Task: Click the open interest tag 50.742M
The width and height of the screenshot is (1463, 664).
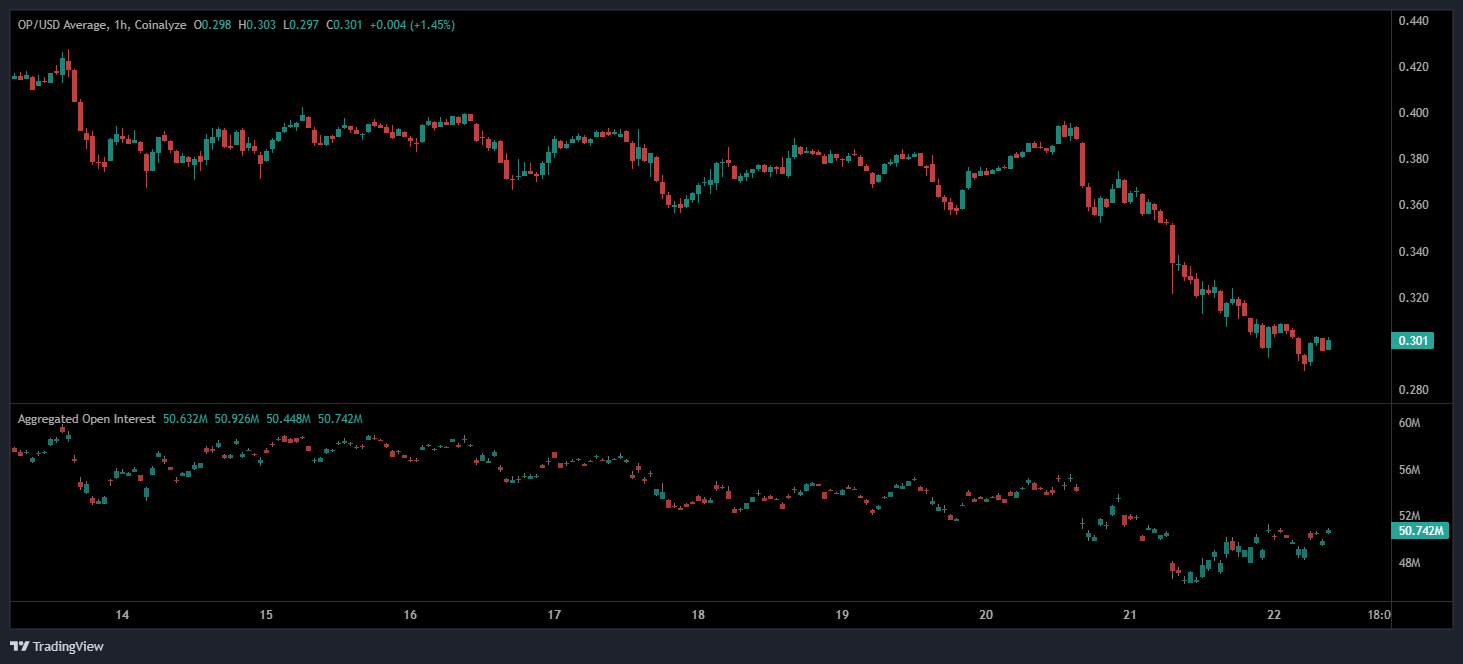Action: tap(1419, 531)
